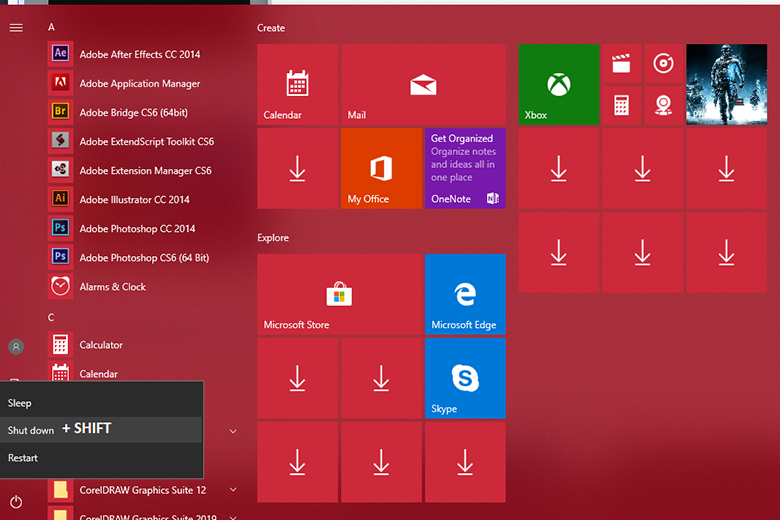Select Sleep from power menu
The width and height of the screenshot is (780, 520).
20,403
